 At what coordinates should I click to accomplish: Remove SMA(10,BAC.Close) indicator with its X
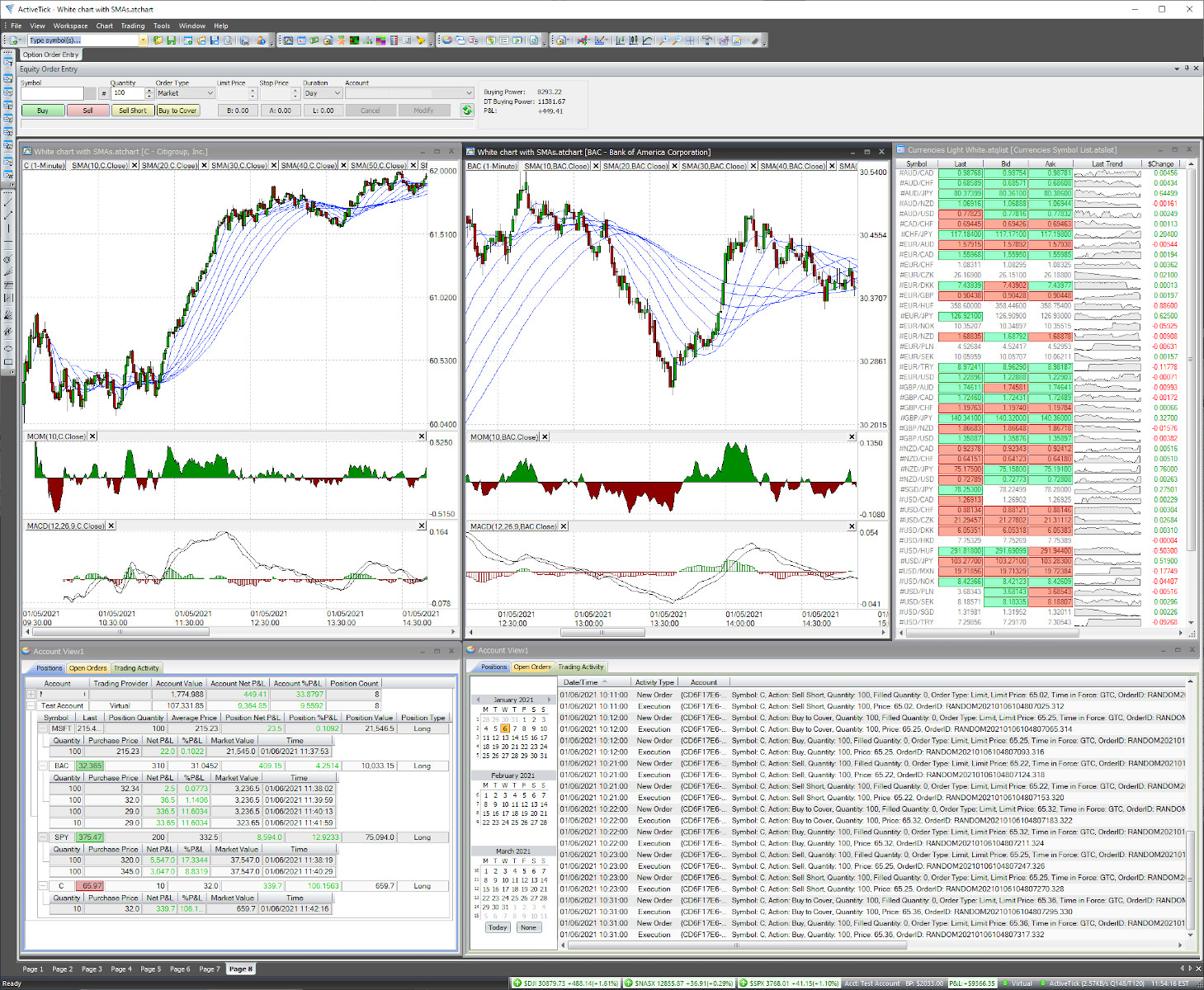pos(595,166)
